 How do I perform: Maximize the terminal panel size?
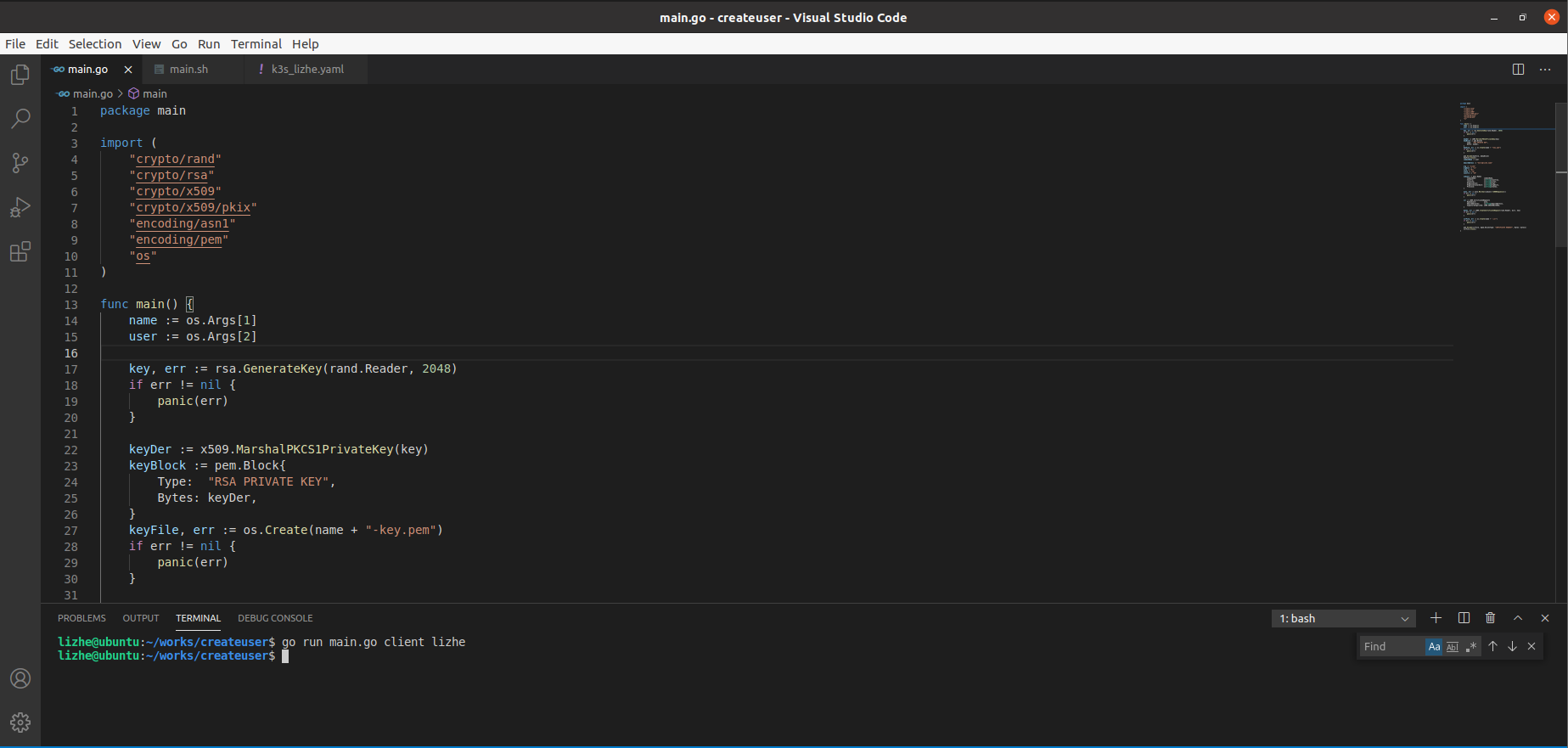pyautogui.click(x=1518, y=618)
